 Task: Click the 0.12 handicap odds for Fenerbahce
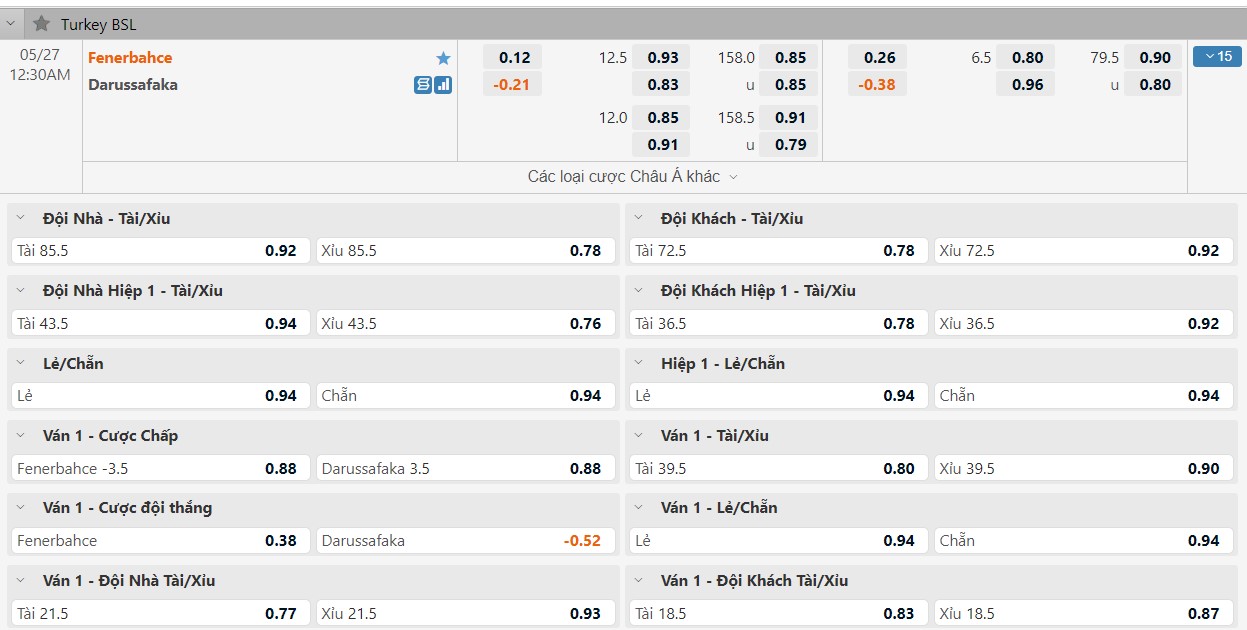[x=512, y=58]
